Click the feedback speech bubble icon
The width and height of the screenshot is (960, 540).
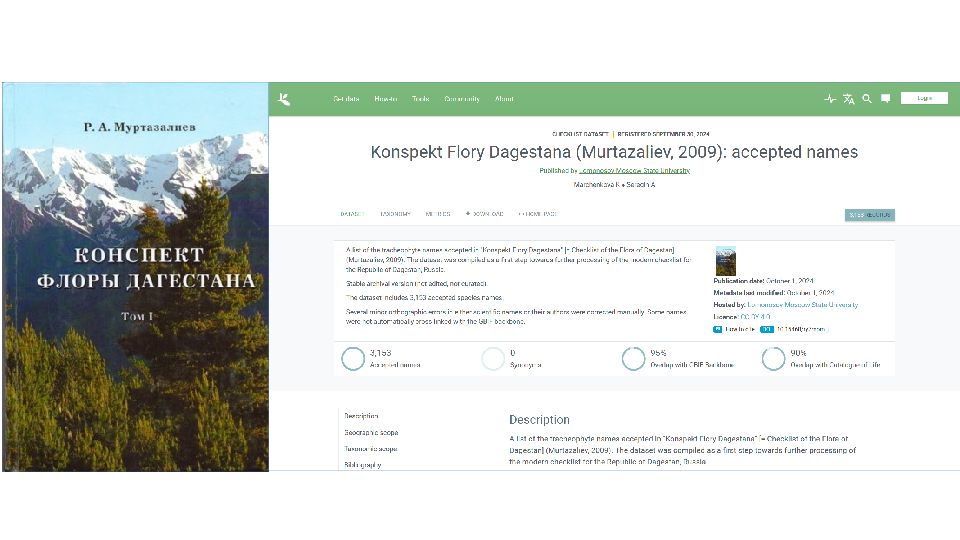coord(885,99)
